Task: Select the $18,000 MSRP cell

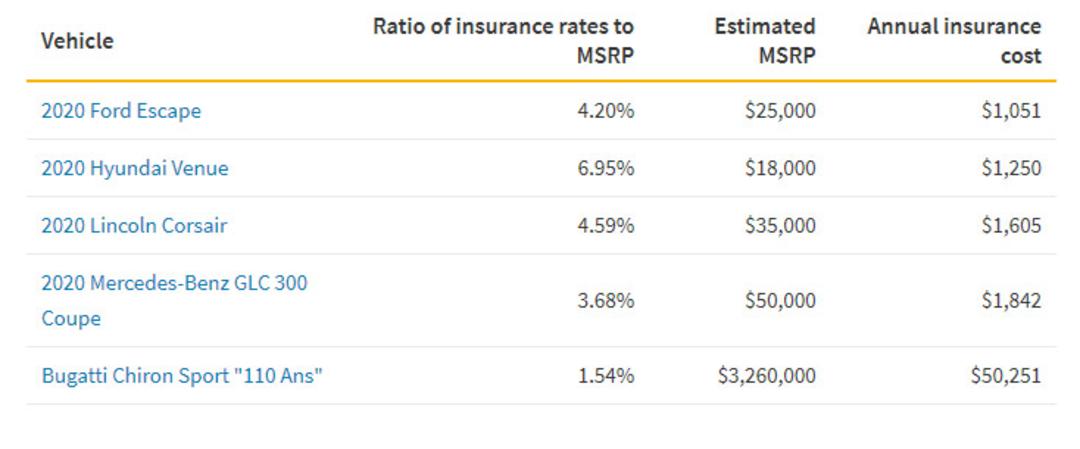Action: coord(780,168)
